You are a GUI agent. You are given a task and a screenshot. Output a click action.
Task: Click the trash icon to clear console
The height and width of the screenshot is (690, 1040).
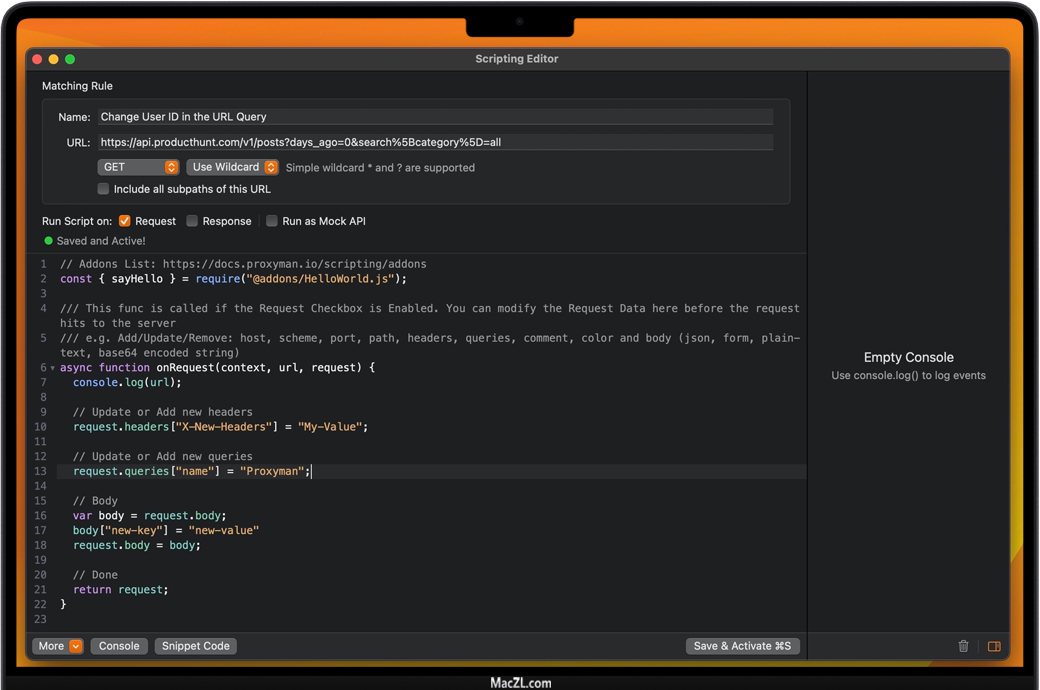pos(963,646)
